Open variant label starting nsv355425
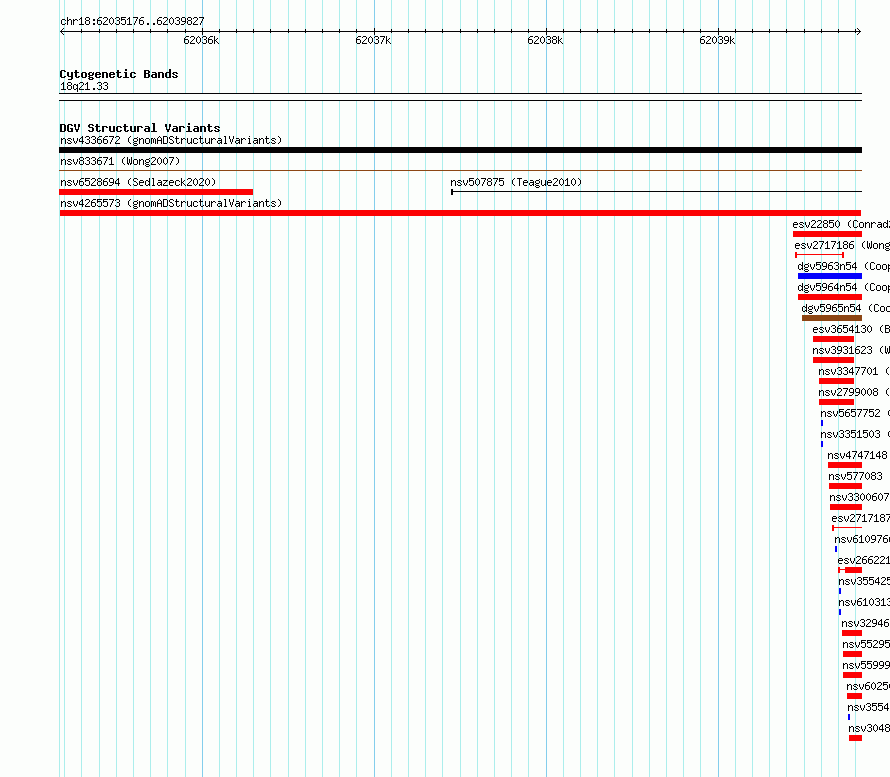 (x=864, y=581)
